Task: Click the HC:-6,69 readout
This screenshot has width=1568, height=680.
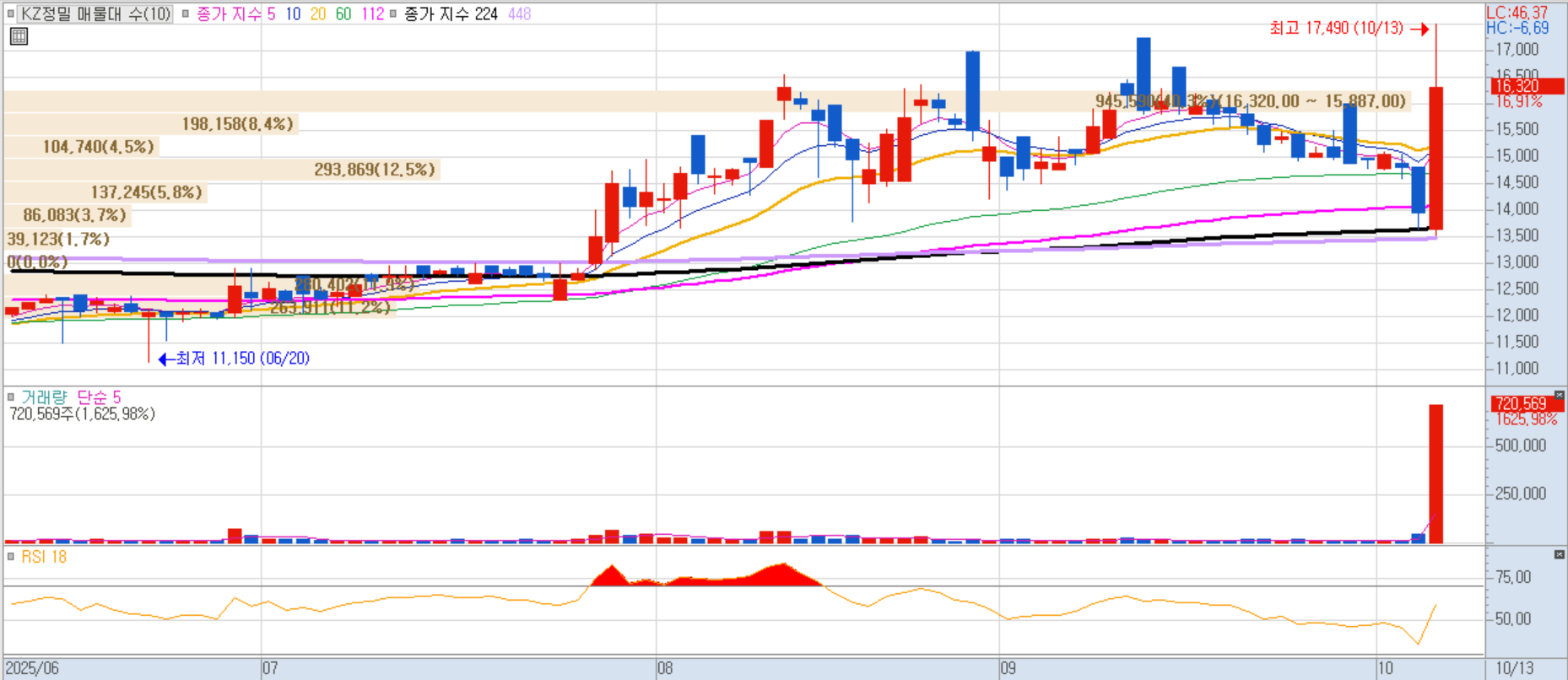Action: click(x=1517, y=28)
